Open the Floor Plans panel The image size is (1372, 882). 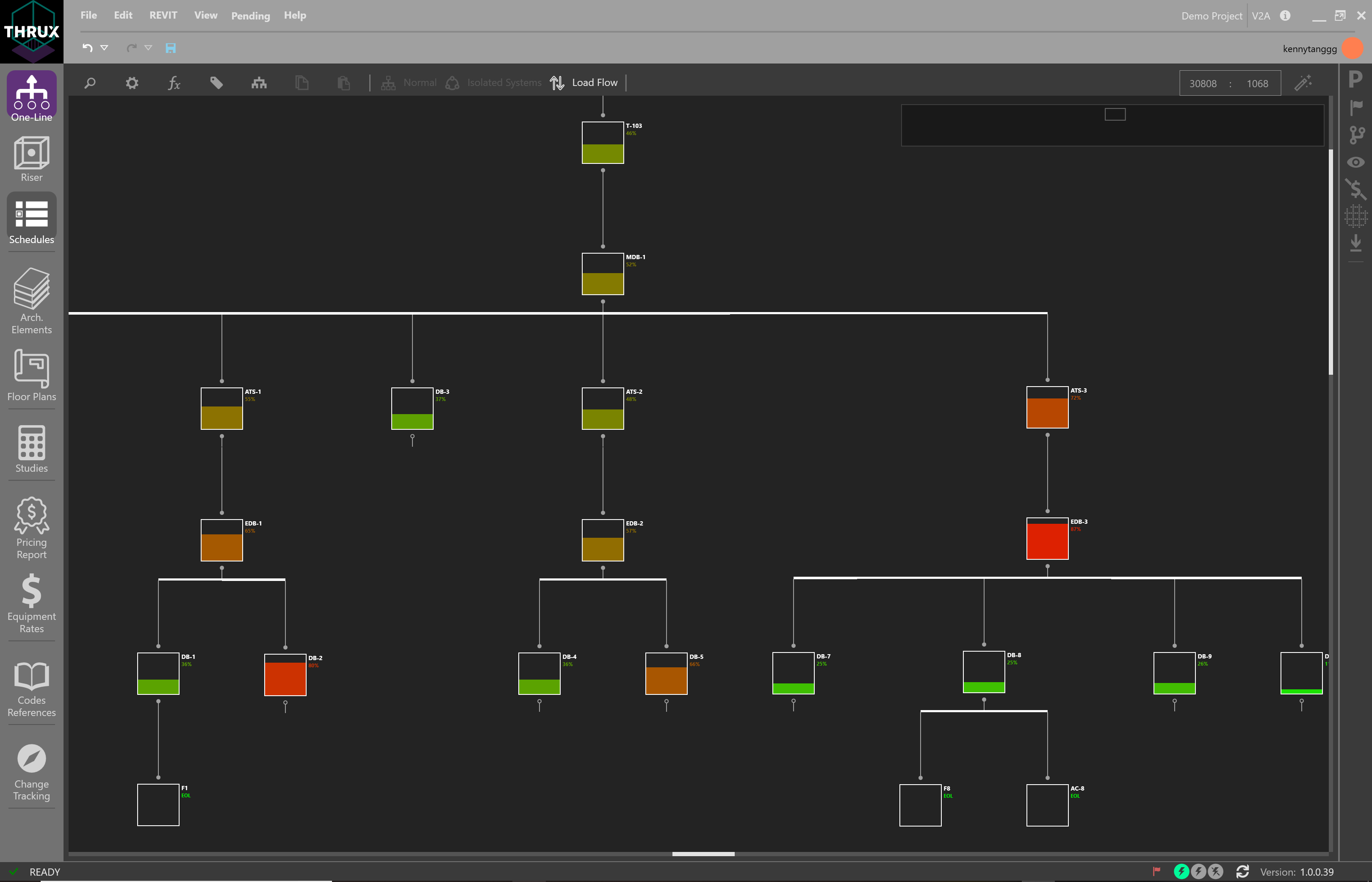(31, 375)
